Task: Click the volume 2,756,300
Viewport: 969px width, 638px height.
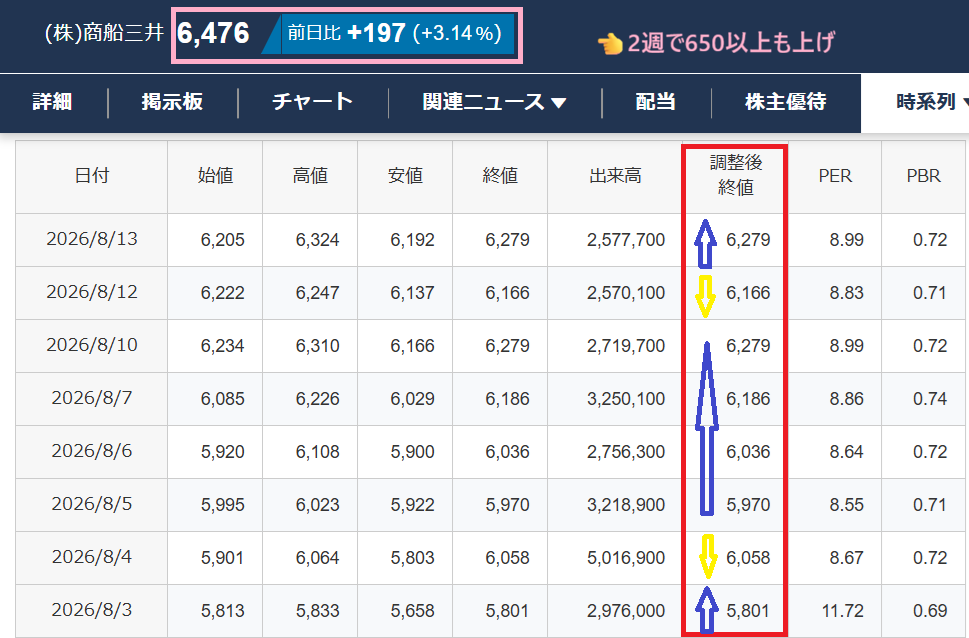Action: [x=626, y=452]
